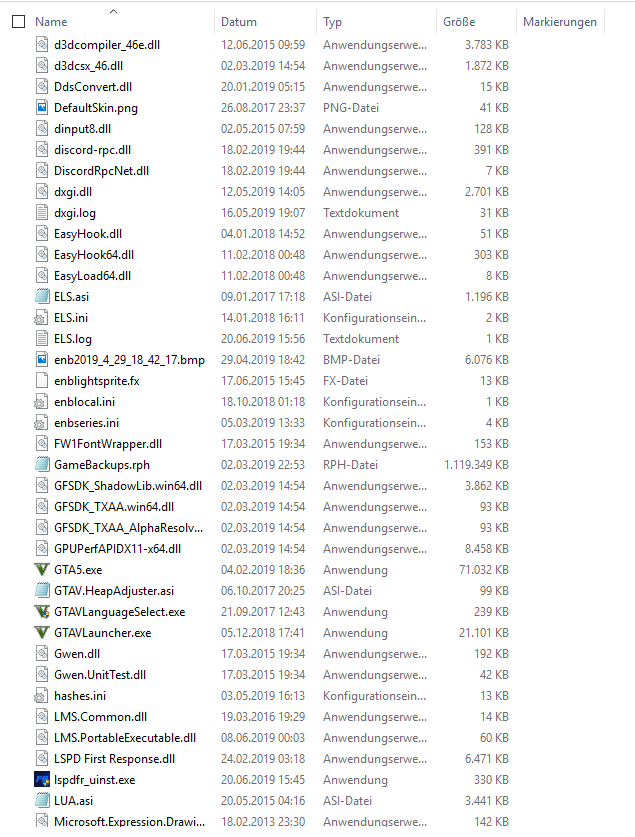Click the Gwen.dll file icon

point(42,653)
